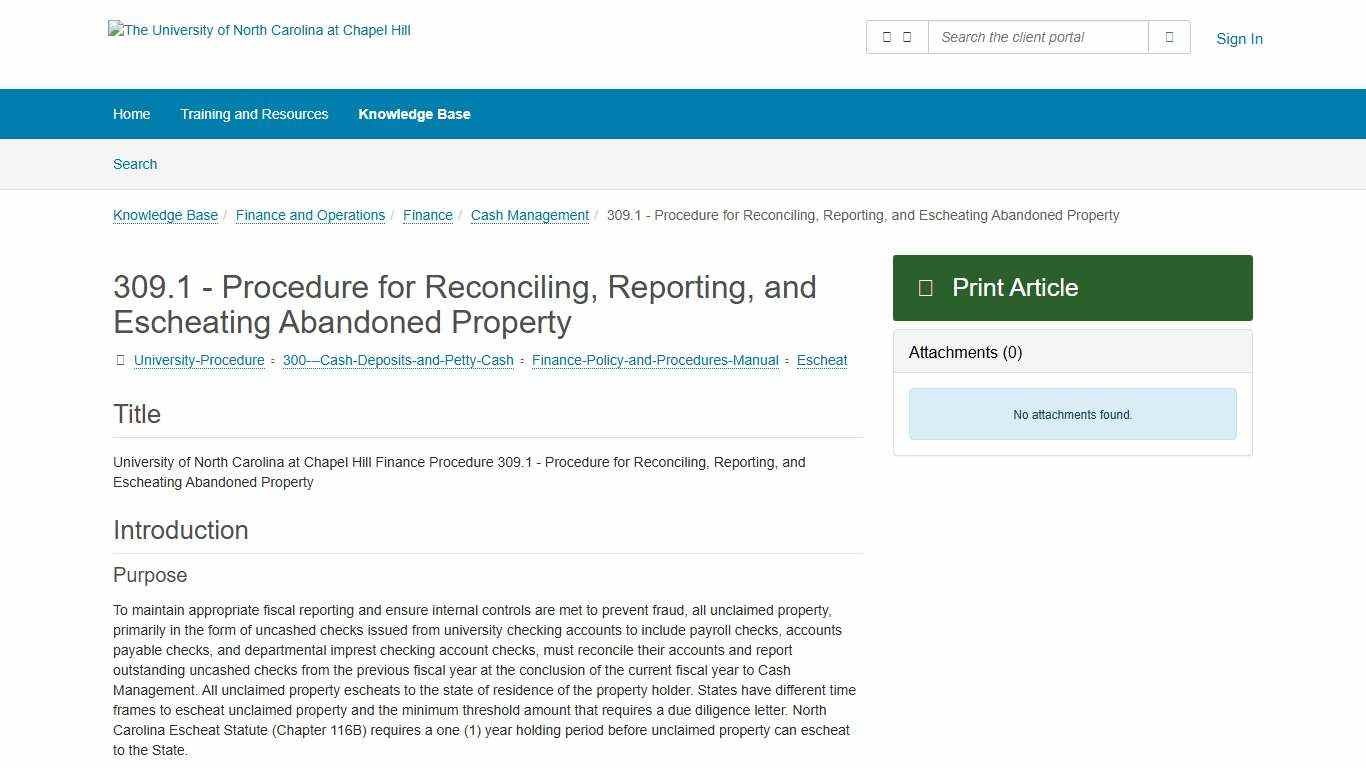
Task: Open the Knowledge Base breadcrumb dropdown
Action: (x=165, y=215)
